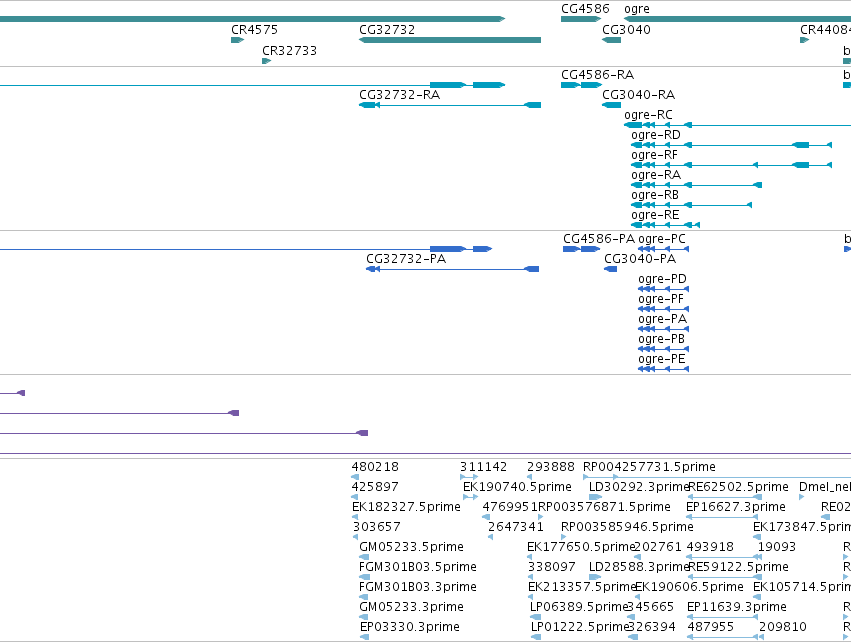Screen dimensions: 851x642
Task: Open EST feature 19093
Action: click(777, 546)
